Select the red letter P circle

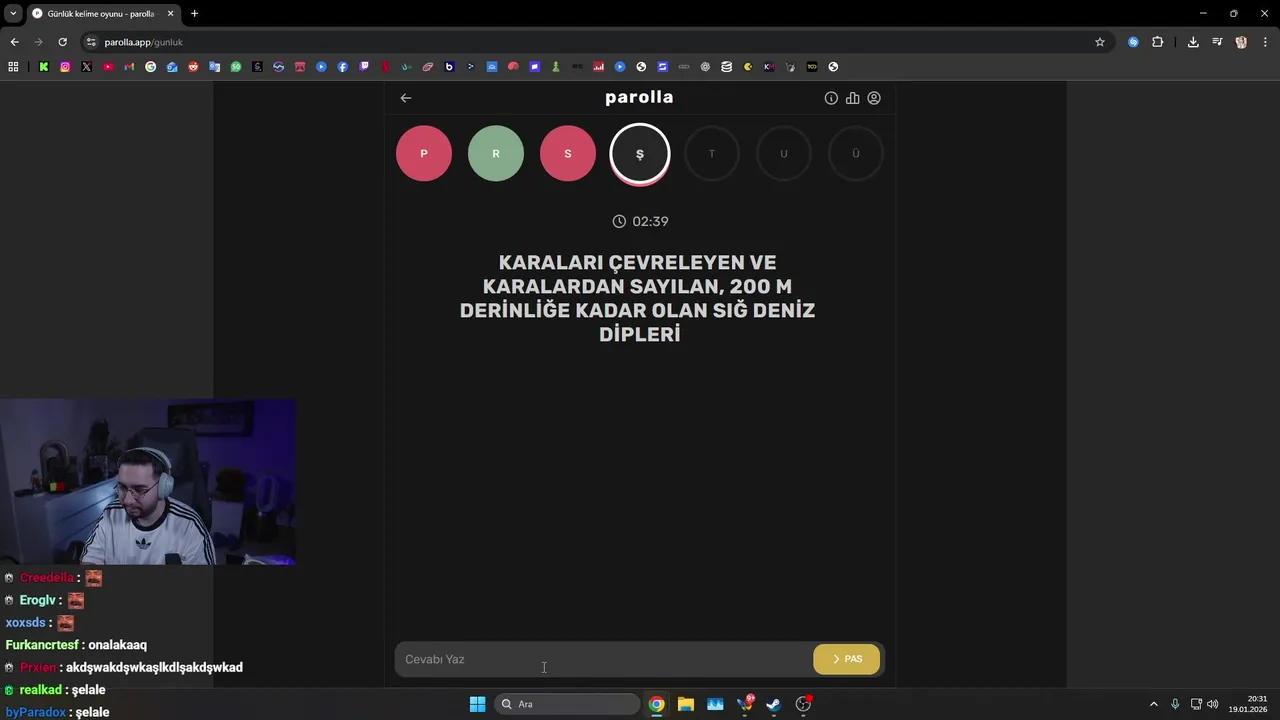tap(424, 154)
